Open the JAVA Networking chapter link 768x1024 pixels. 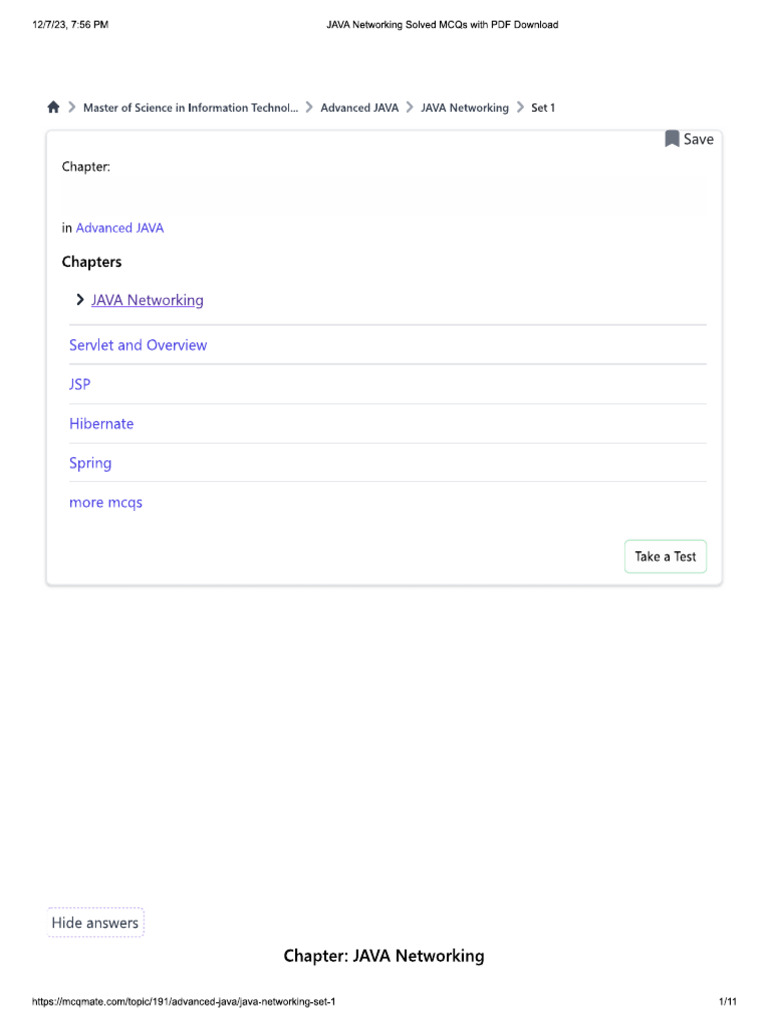147,300
